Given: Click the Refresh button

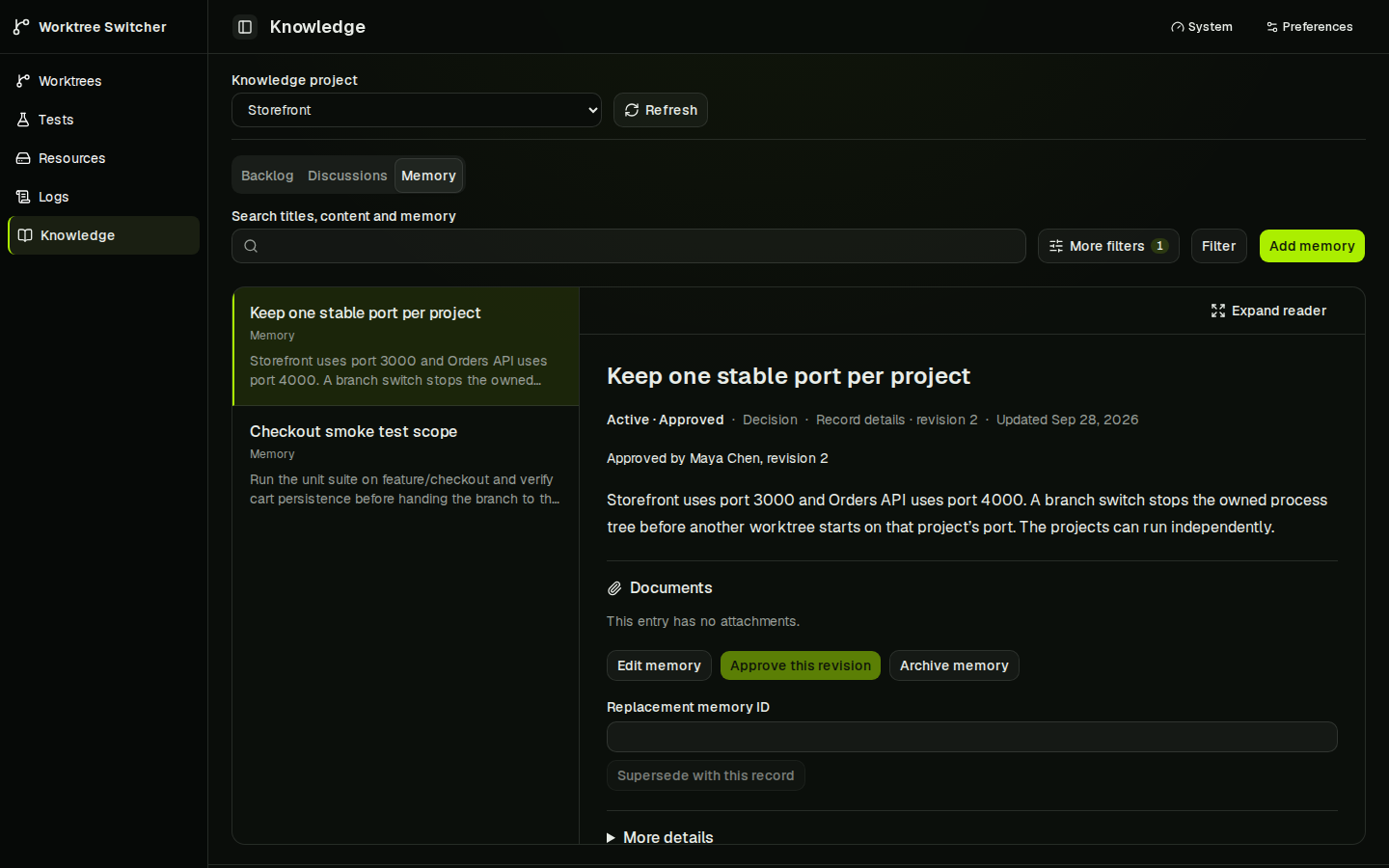Looking at the screenshot, I should (x=661, y=110).
